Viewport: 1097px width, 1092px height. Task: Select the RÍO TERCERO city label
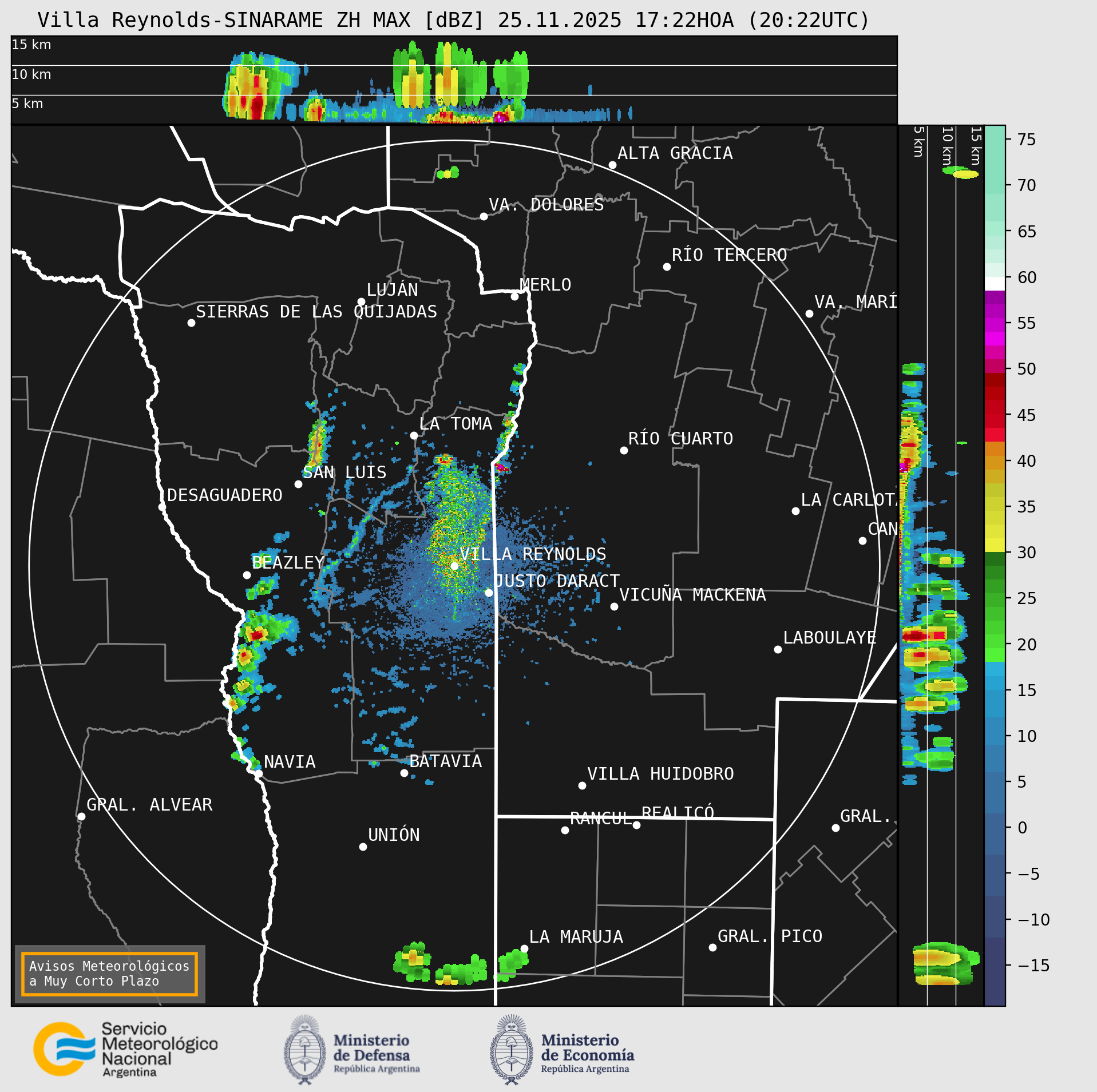point(729,255)
